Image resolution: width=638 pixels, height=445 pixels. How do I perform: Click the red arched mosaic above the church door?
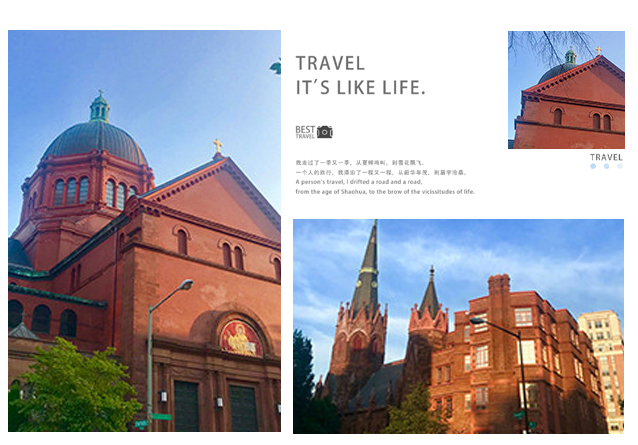pyautogui.click(x=240, y=338)
